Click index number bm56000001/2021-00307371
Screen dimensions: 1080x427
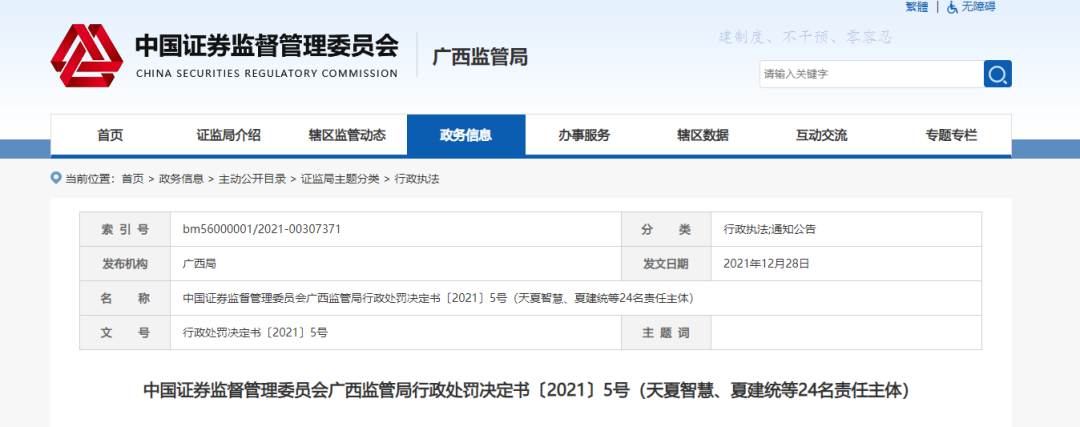262,229
